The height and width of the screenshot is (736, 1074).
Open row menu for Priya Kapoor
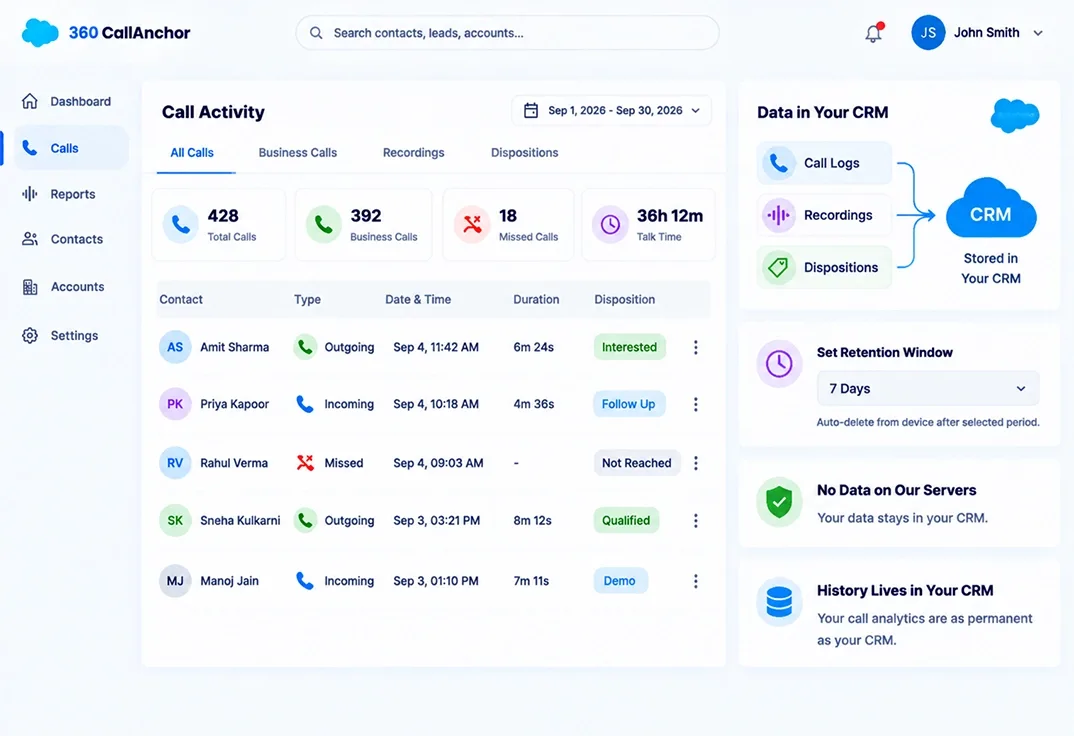click(696, 404)
